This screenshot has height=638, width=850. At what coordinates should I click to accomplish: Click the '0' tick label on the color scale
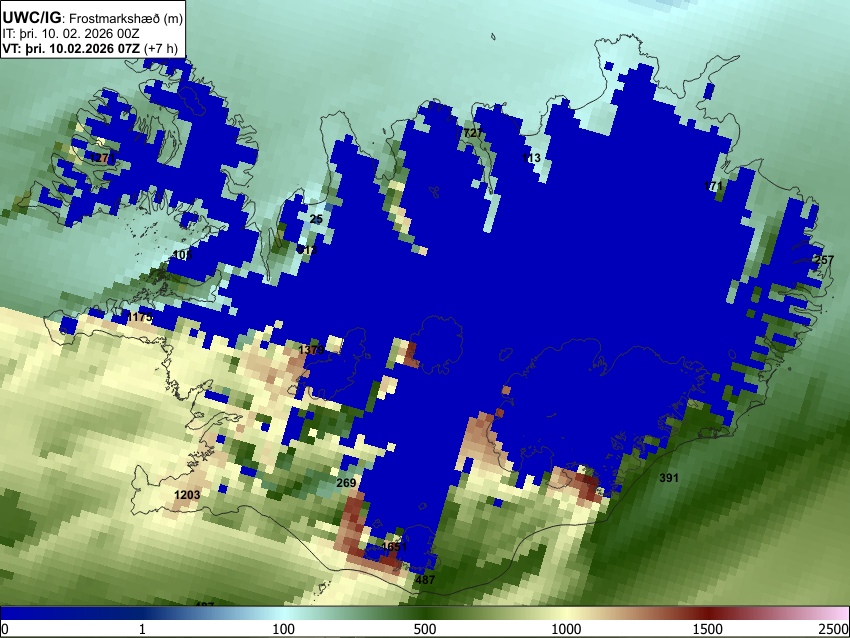point(5,629)
